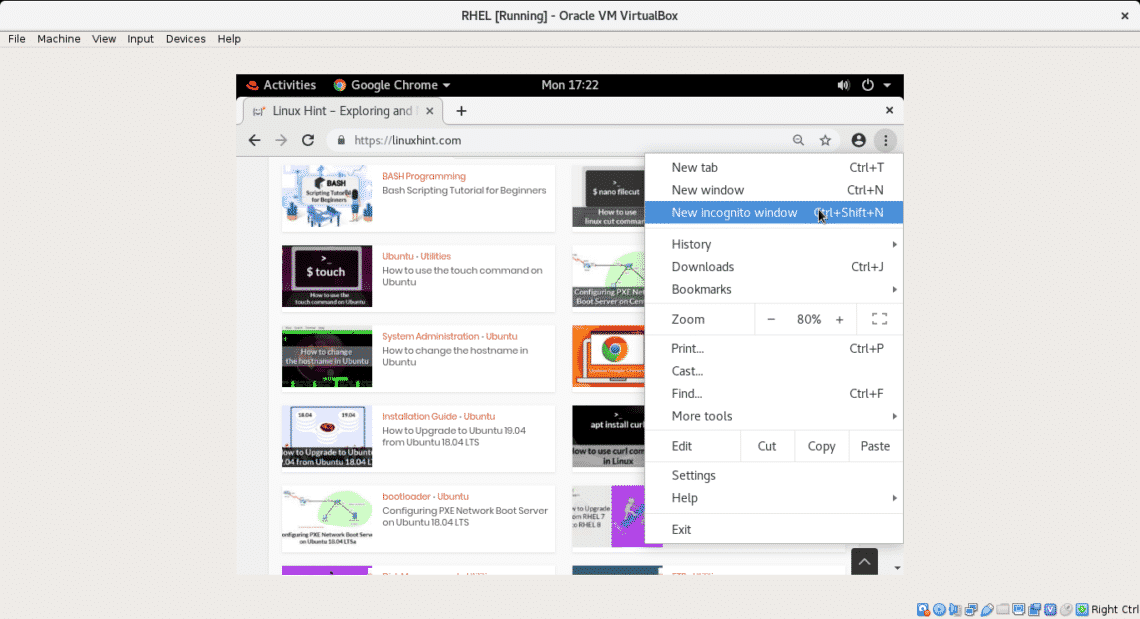Viewport: 1140px width, 619px height.
Task: Open a new tab with plus button
Action: pyautogui.click(x=461, y=111)
